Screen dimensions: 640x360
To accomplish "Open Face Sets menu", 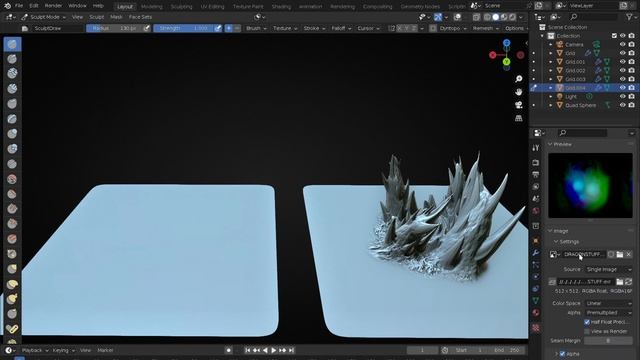I will (x=140, y=17).
